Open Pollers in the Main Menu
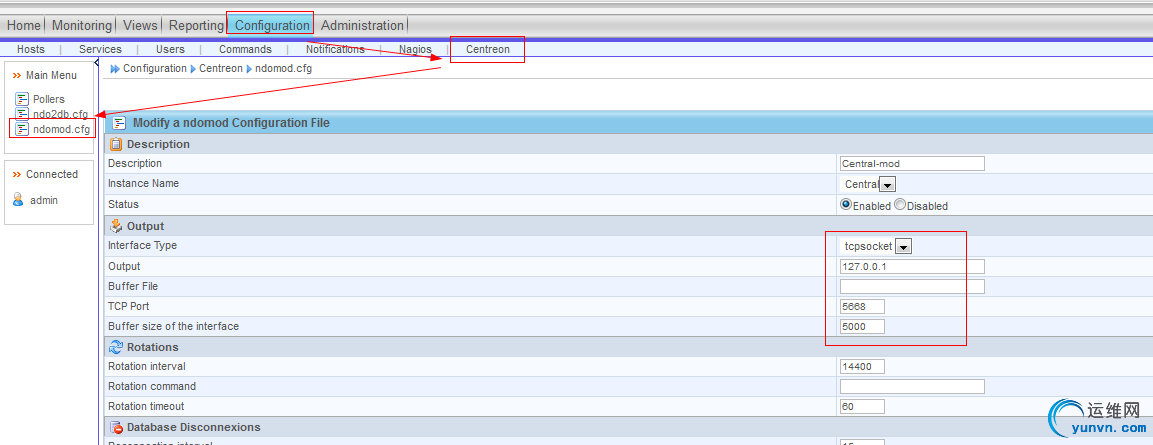Image resolution: width=1153 pixels, height=445 pixels. tap(49, 99)
